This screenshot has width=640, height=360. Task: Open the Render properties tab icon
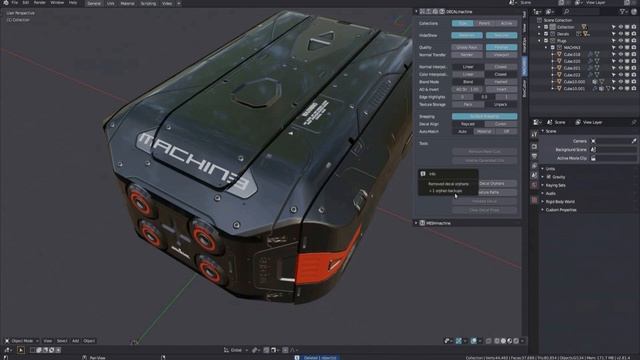coord(534,146)
